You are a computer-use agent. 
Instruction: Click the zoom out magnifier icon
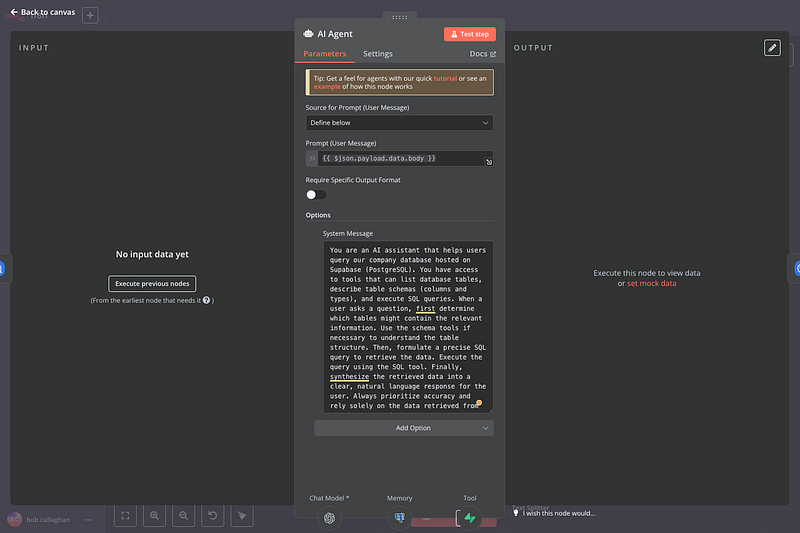point(184,516)
